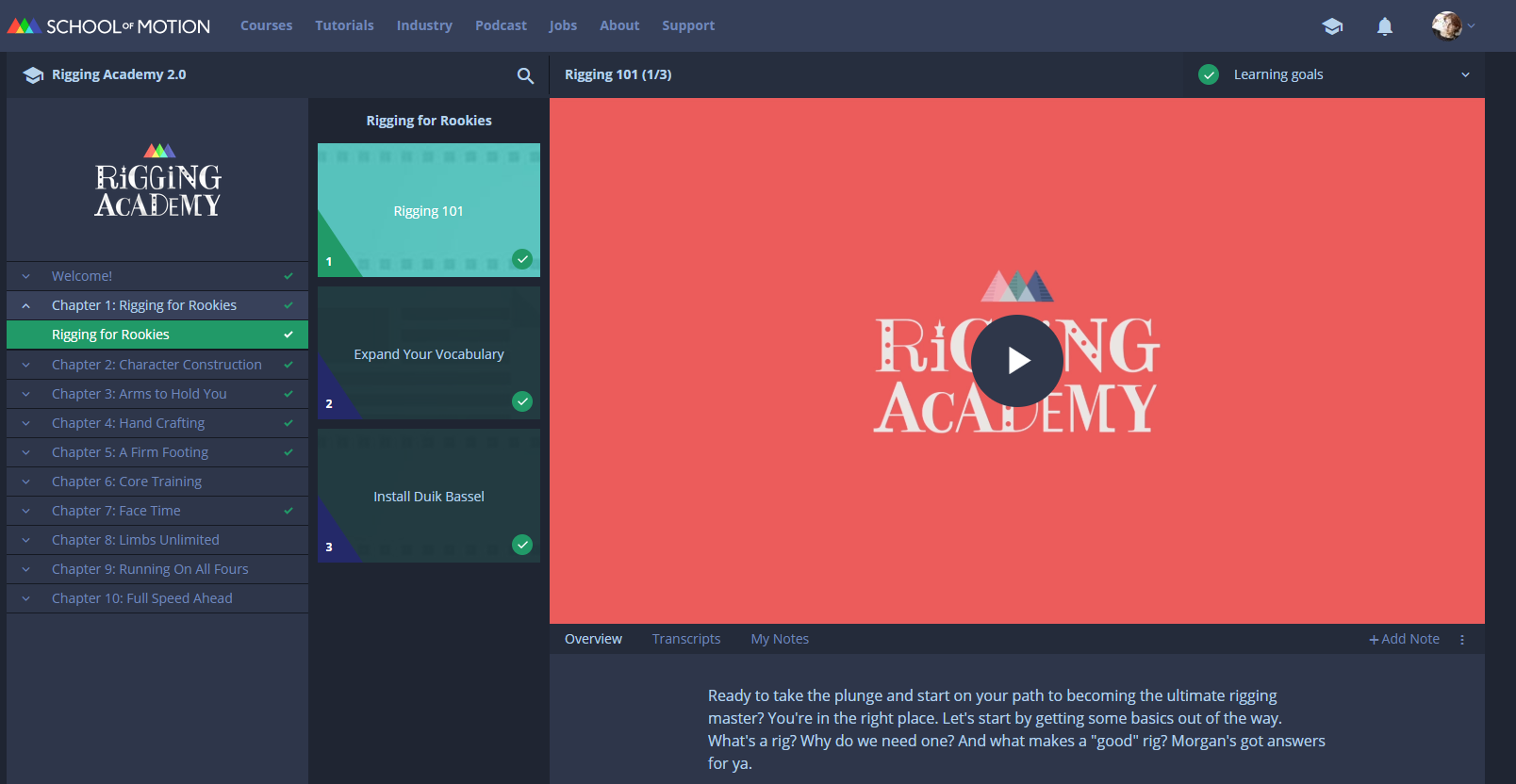Click the checkmark beside Chapter 3
The width and height of the screenshot is (1516, 784).
(288, 394)
